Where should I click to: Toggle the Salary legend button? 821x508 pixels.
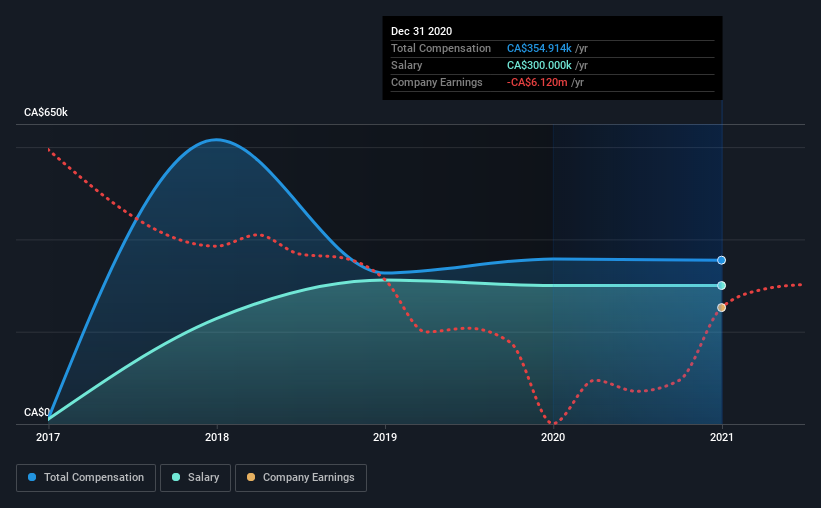(195, 478)
